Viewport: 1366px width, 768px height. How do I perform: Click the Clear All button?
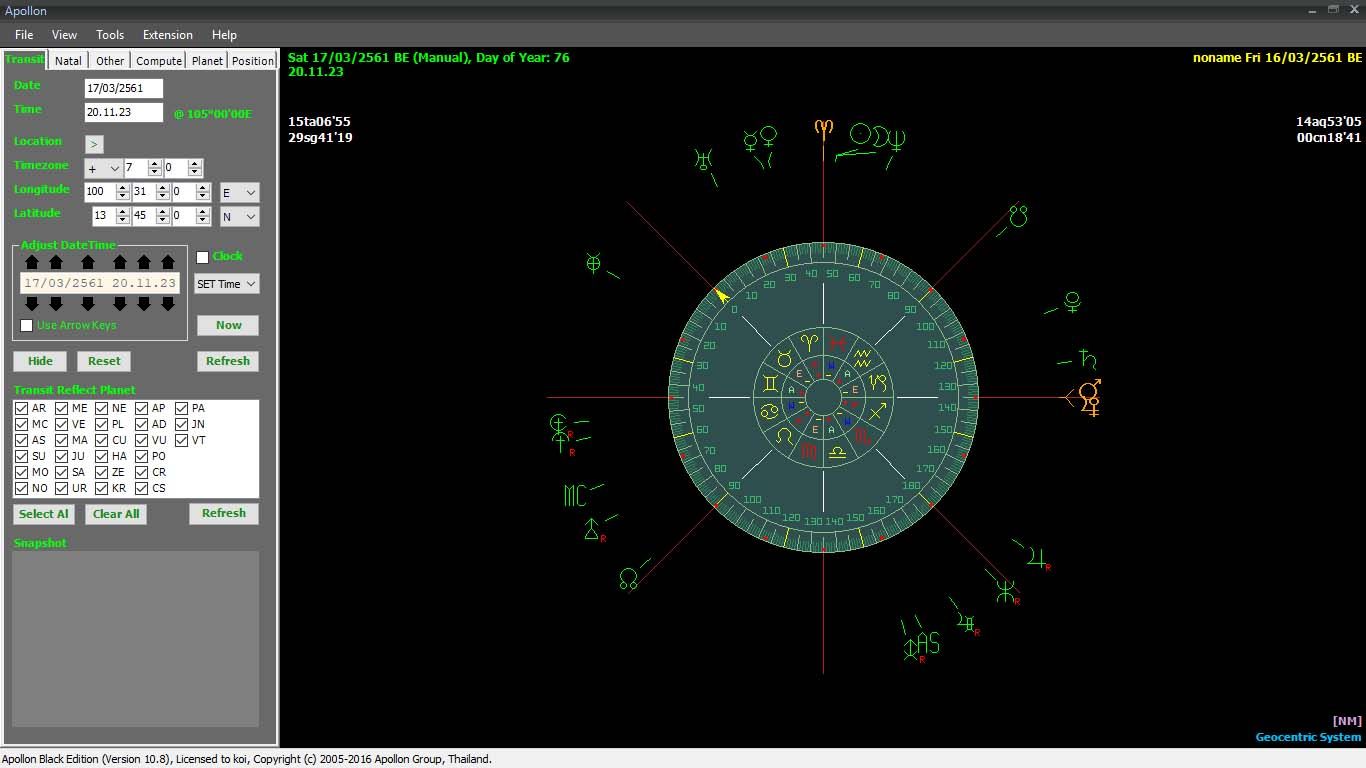tap(116, 514)
